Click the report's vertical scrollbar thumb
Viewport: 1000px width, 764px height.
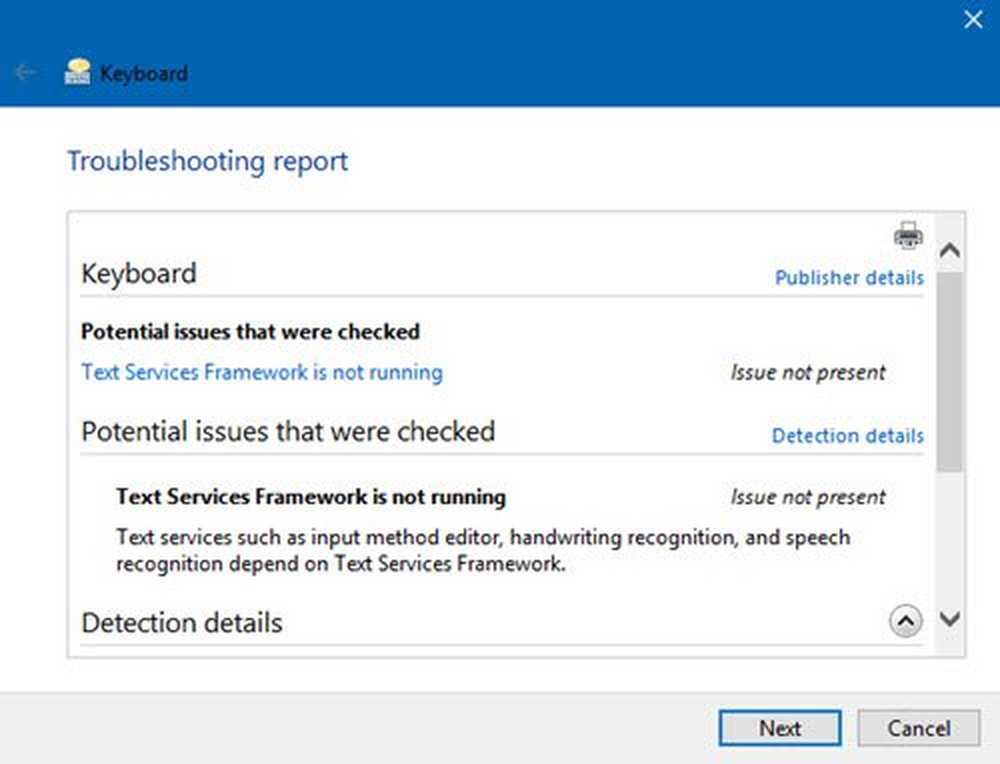pyautogui.click(x=950, y=370)
